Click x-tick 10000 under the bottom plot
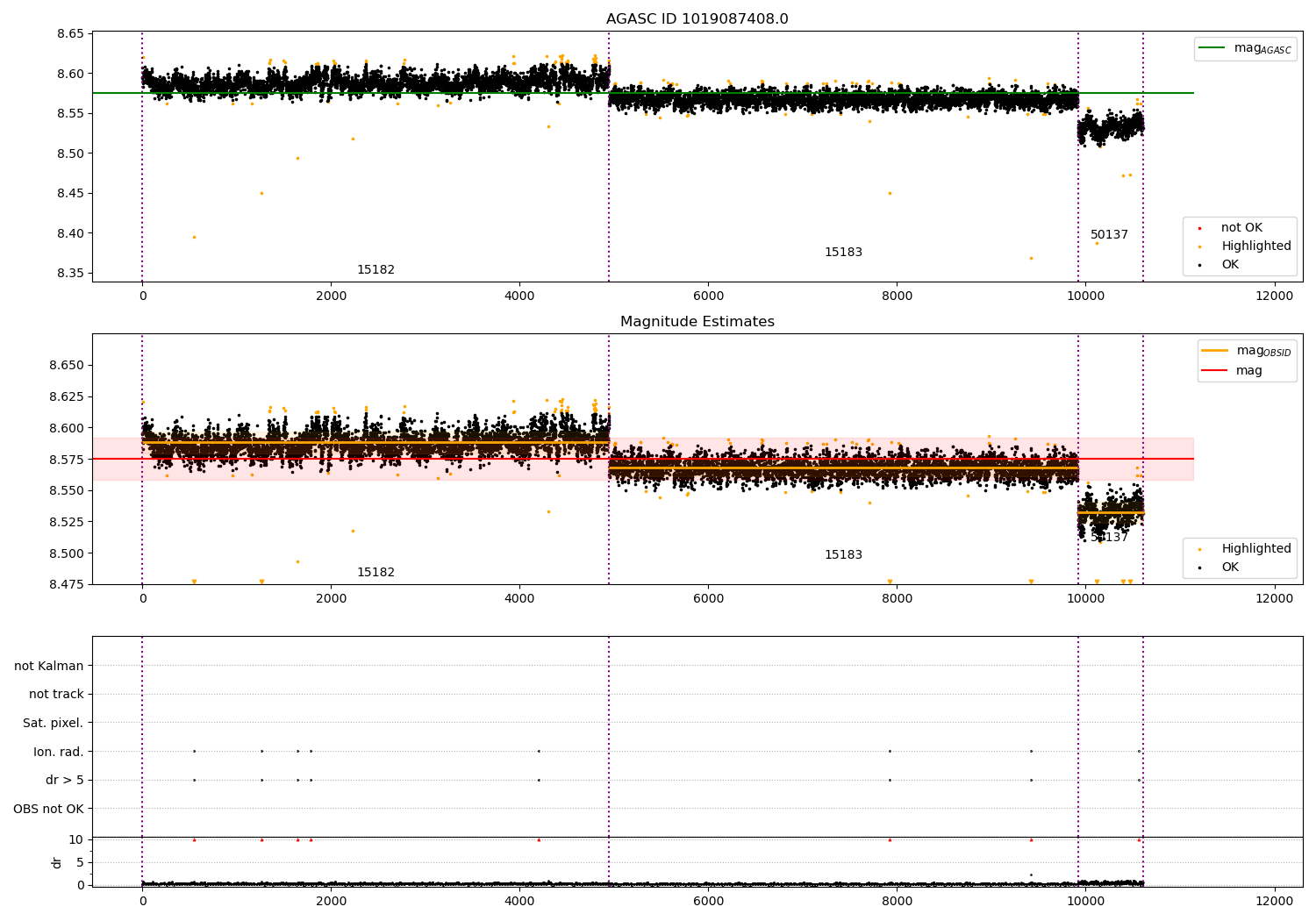This screenshot has height=921, width=1316. [x=1085, y=902]
